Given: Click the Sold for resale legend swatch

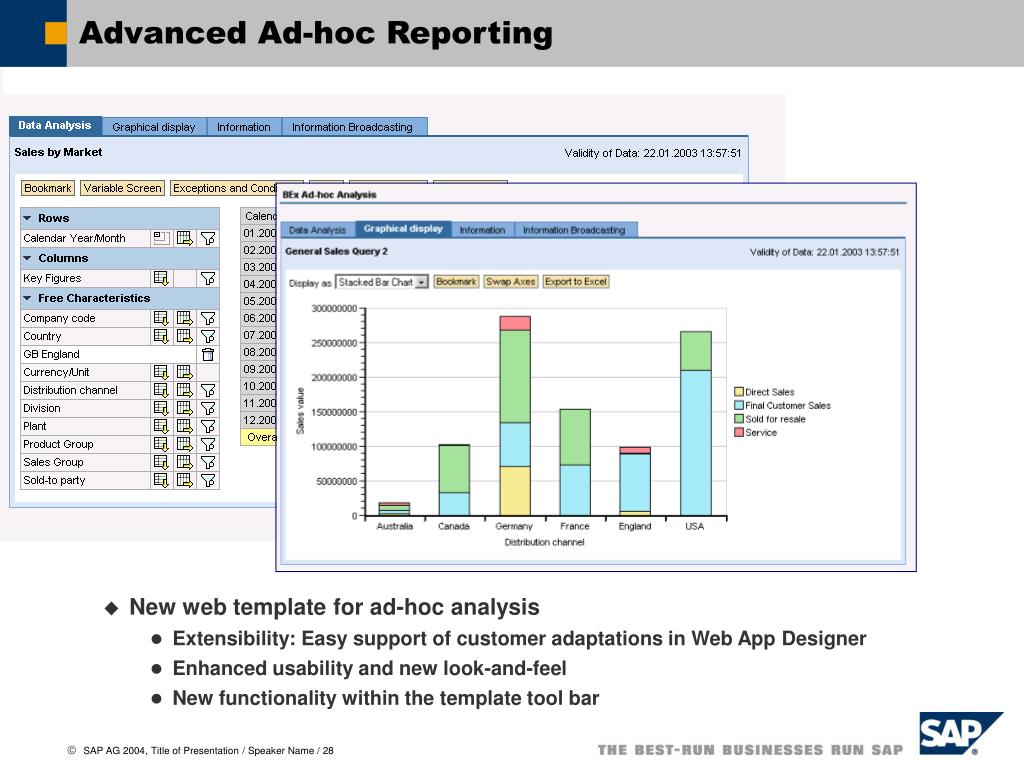Looking at the screenshot, I should point(739,419).
